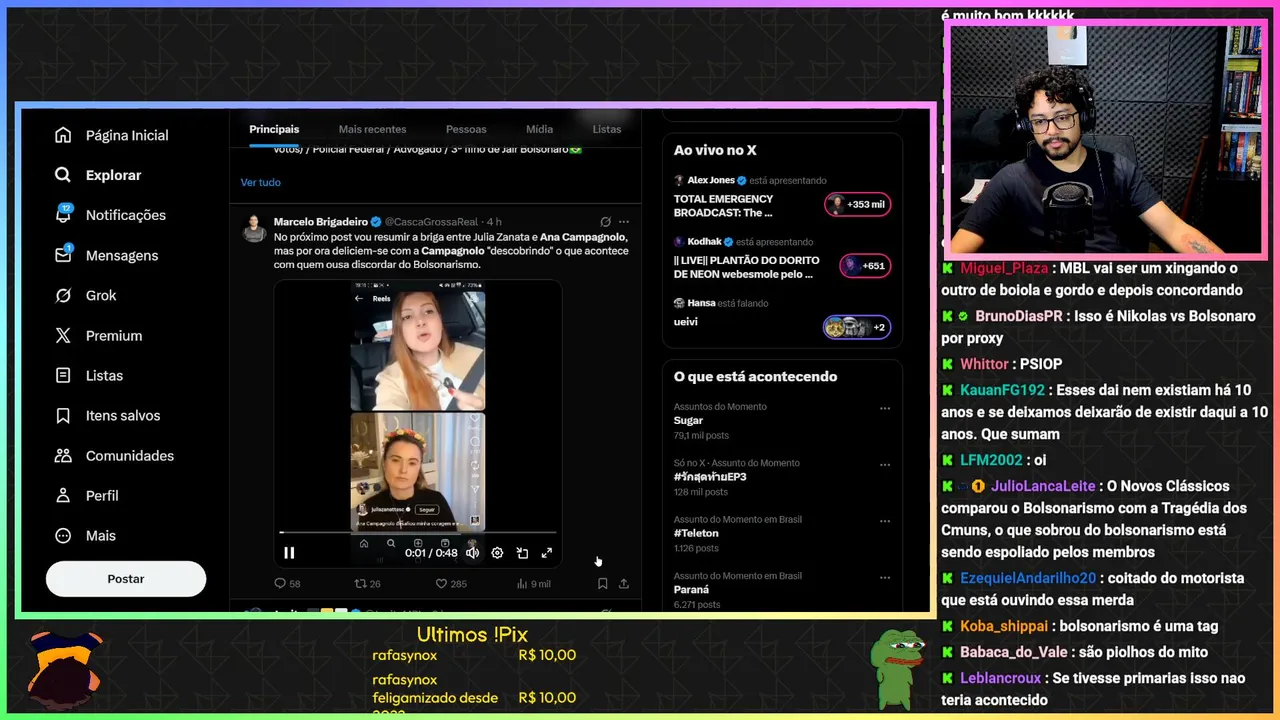Click chat username JulioLancaLeite
This screenshot has width=1280, height=720.
(1043, 486)
